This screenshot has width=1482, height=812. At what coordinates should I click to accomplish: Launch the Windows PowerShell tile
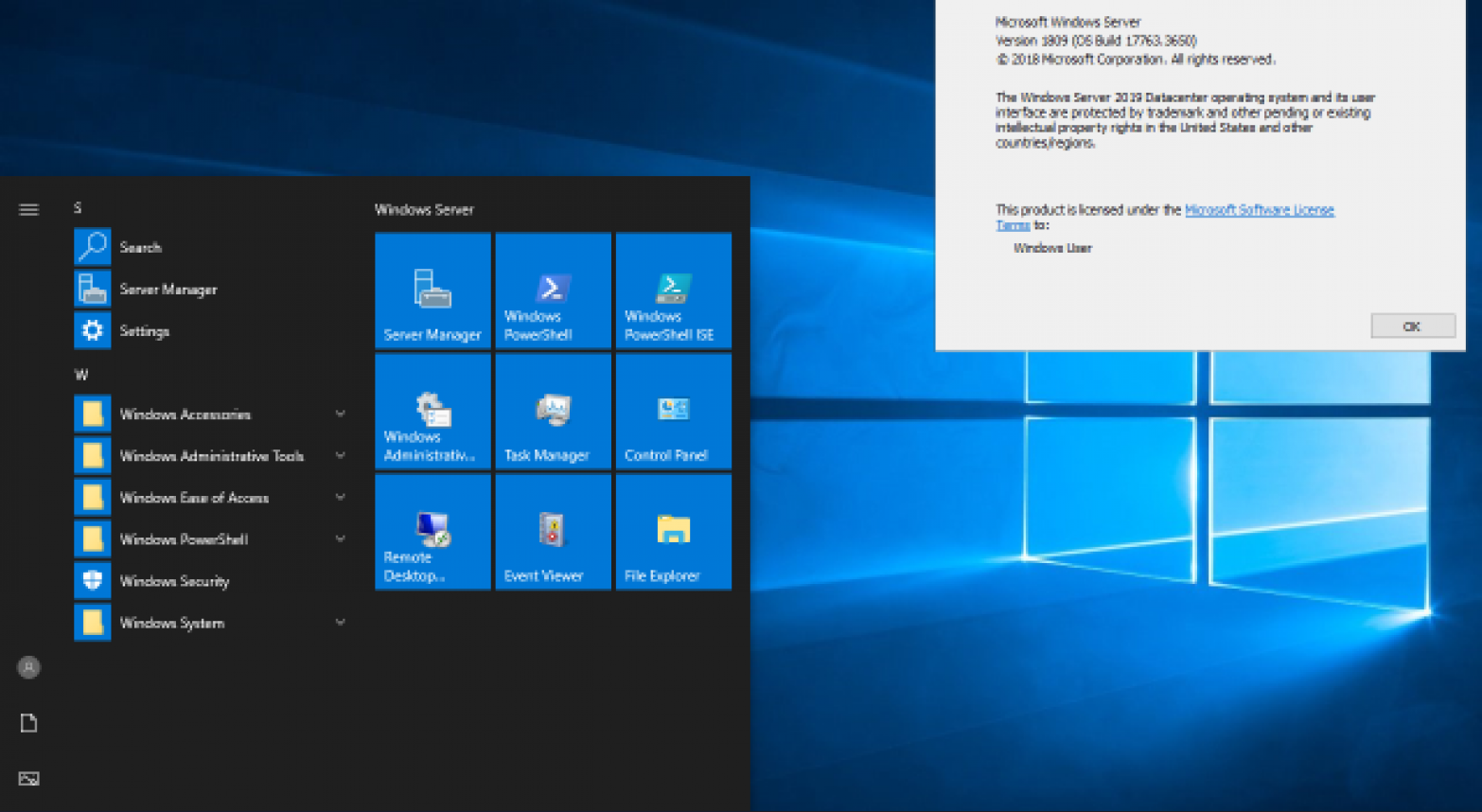(x=553, y=291)
